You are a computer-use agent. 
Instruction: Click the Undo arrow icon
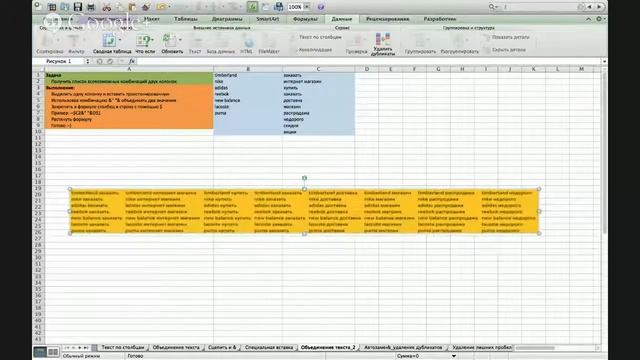pyautogui.click(x=162, y=7)
